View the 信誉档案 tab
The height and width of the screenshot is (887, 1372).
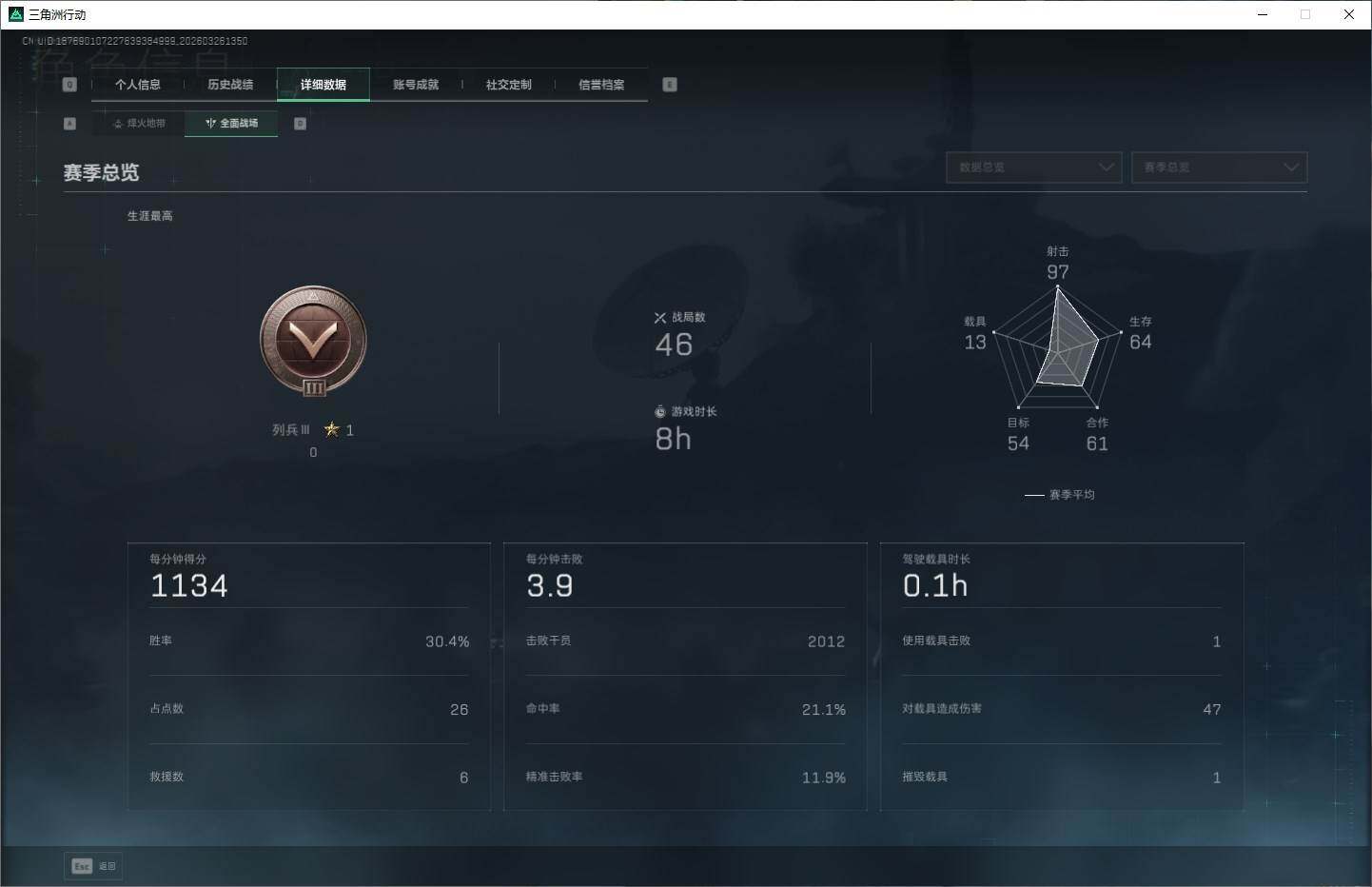601,85
